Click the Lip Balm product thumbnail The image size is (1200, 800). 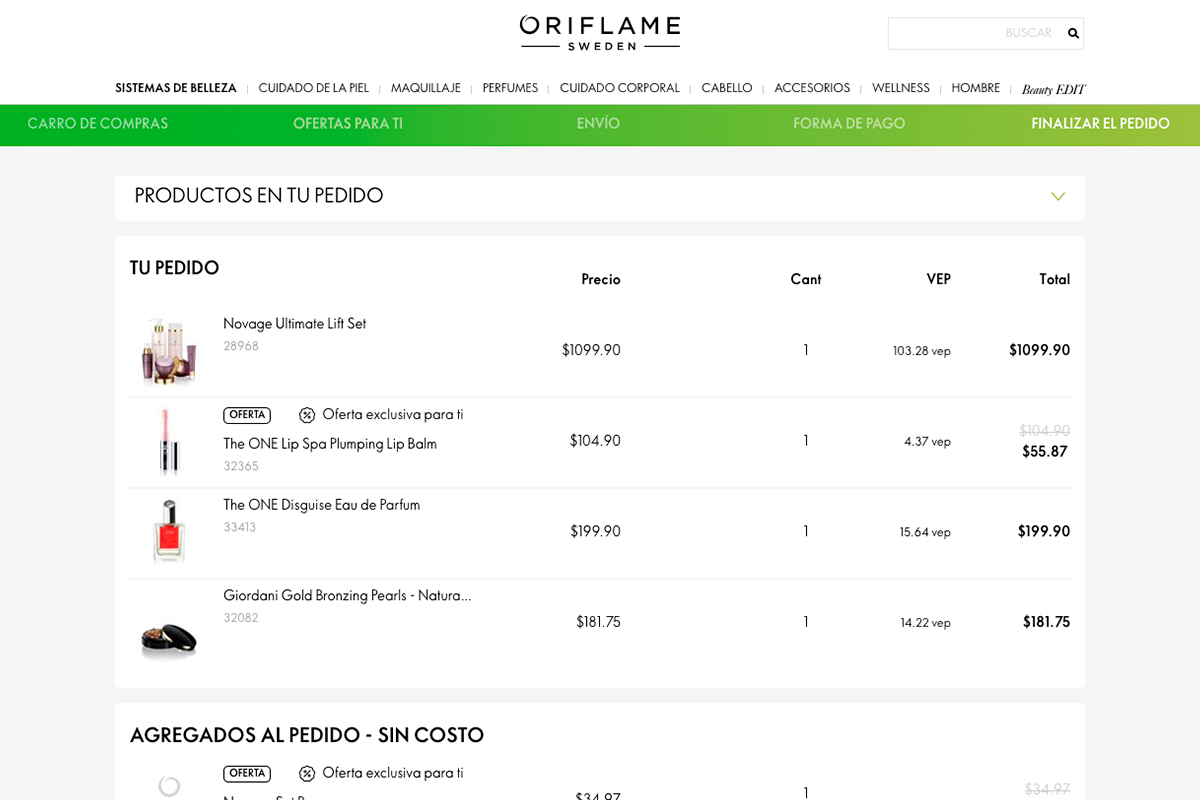(x=169, y=441)
